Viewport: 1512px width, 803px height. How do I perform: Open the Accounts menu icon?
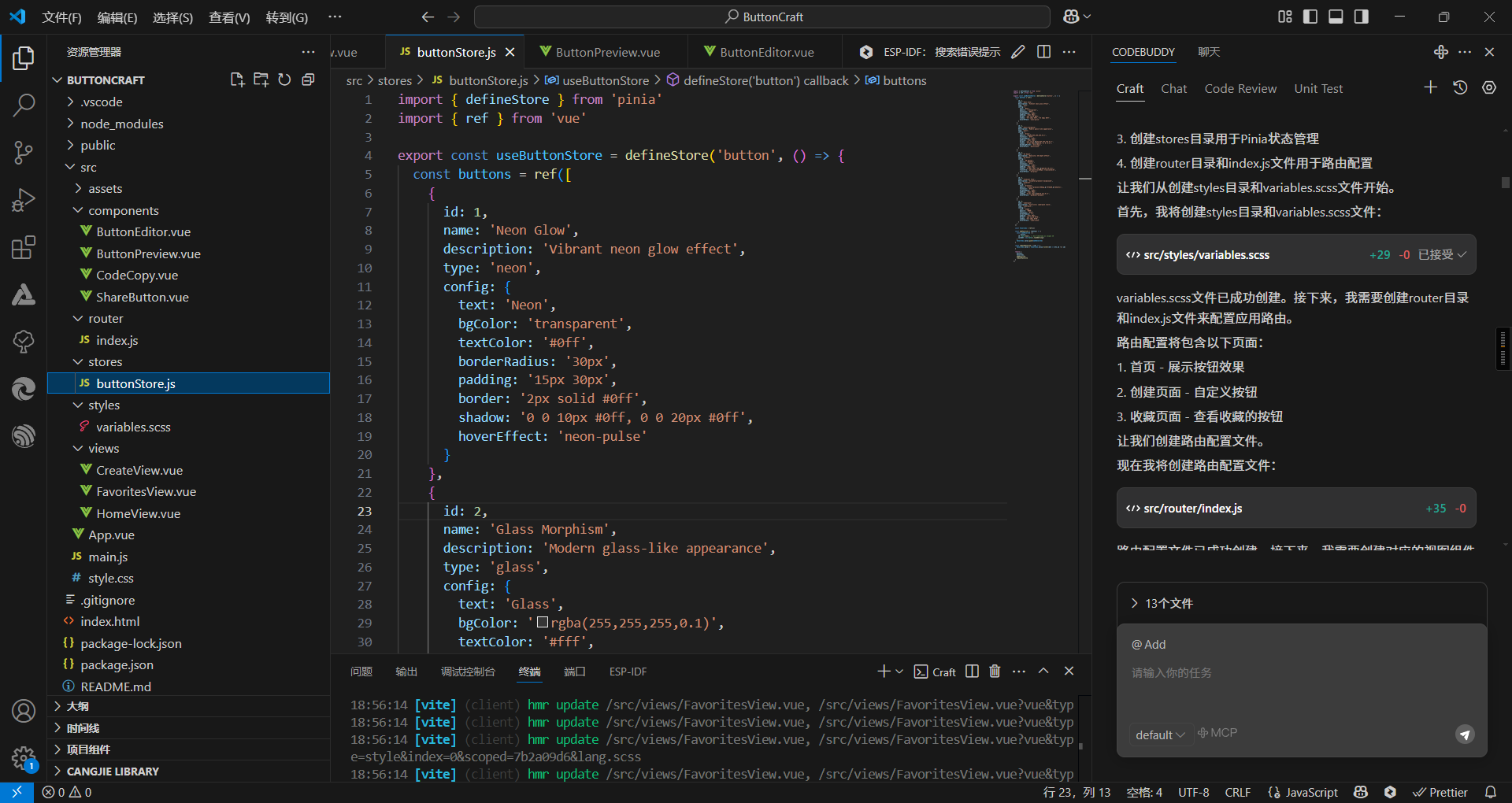point(24,711)
